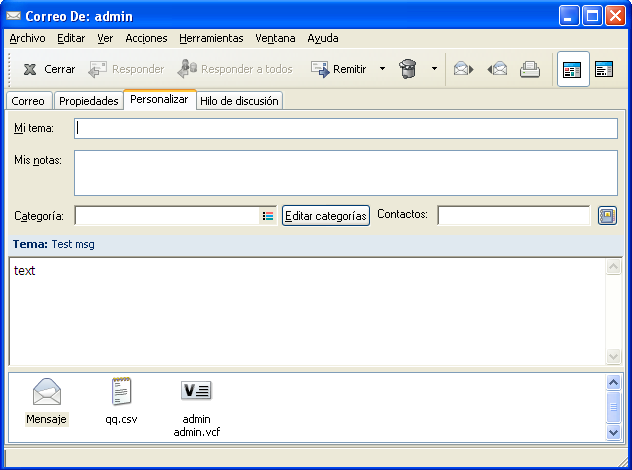This screenshot has height=470, width=632.
Task: Open the Ayuda menu
Action: [322, 38]
